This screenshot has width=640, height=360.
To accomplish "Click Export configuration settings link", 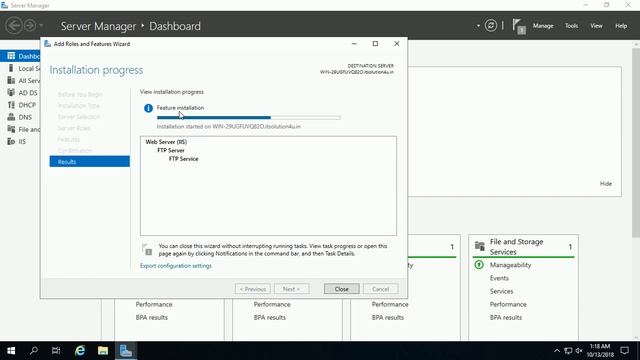I will 176,266.
